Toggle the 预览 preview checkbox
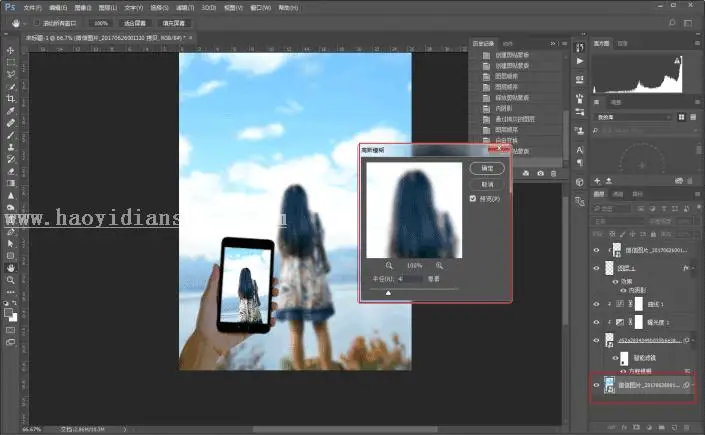705x435 pixels. pyautogui.click(x=473, y=198)
